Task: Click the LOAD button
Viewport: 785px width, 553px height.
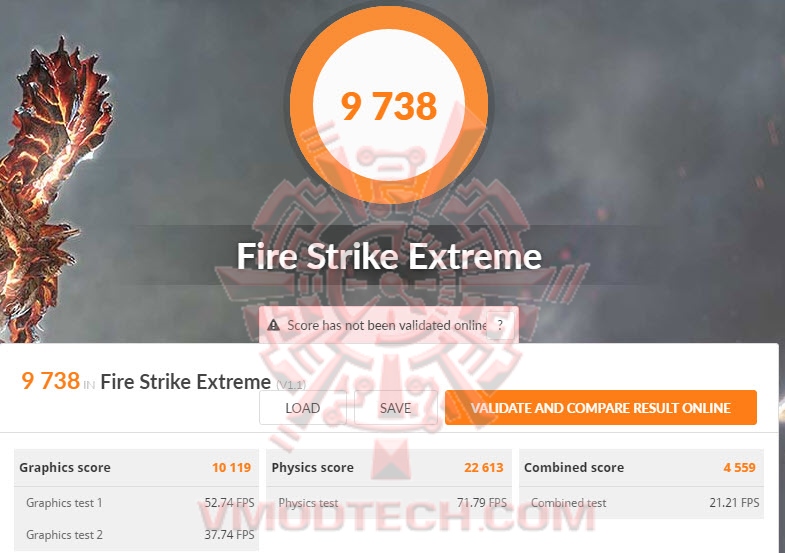Action: [x=302, y=408]
